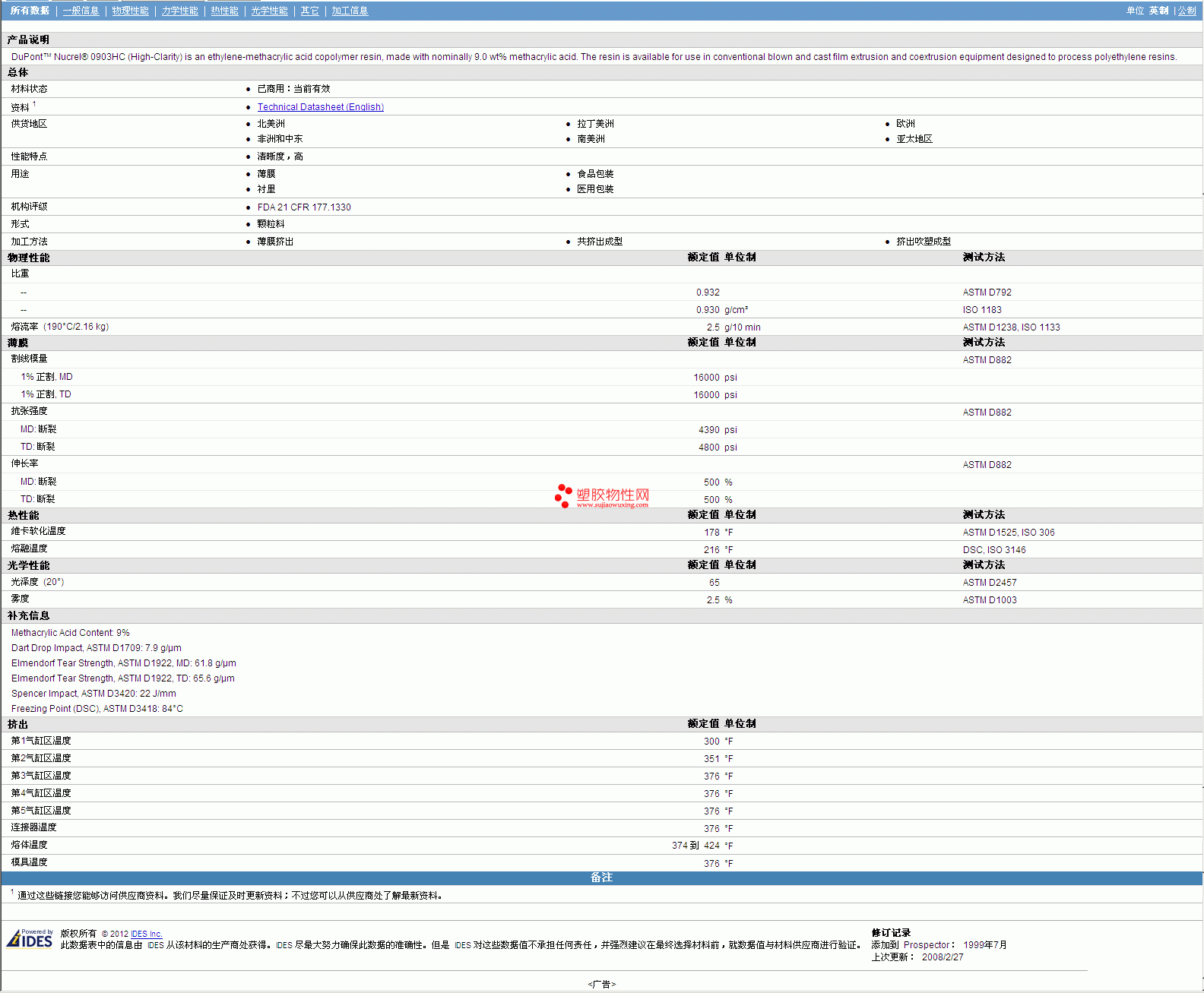Click the 第2气缸区温度 row
This screenshot has width=1204, height=993.
601,758
